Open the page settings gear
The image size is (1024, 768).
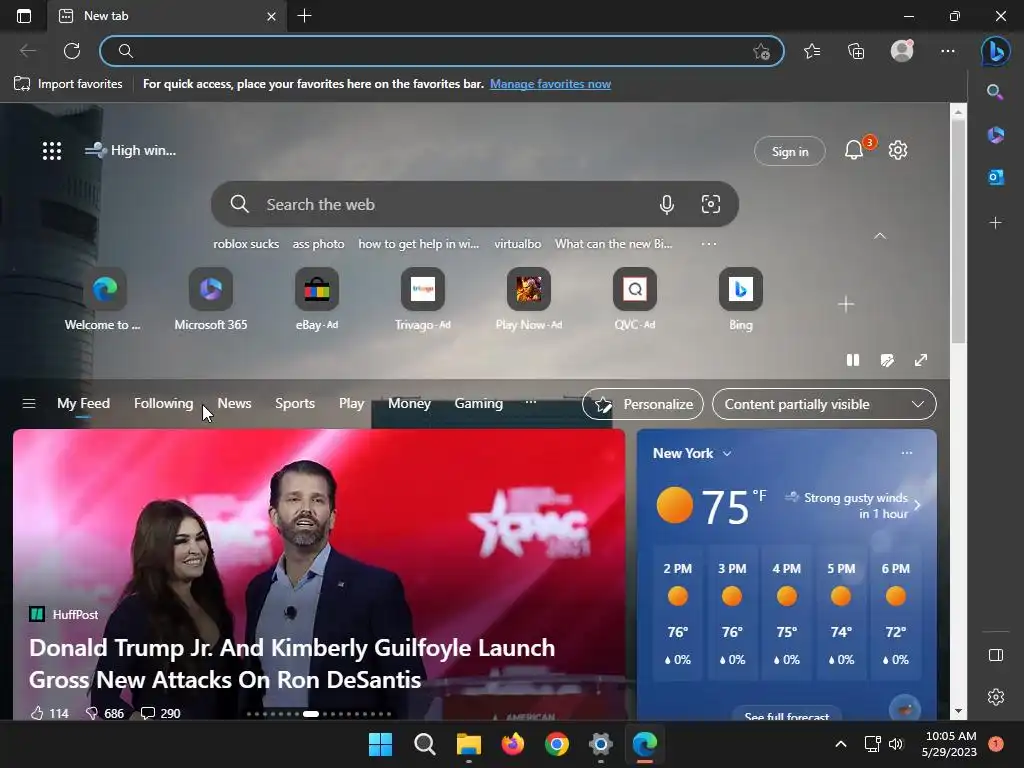click(x=898, y=150)
